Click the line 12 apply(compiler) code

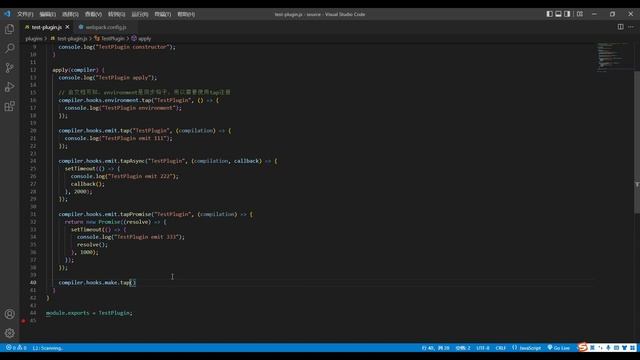point(78,70)
